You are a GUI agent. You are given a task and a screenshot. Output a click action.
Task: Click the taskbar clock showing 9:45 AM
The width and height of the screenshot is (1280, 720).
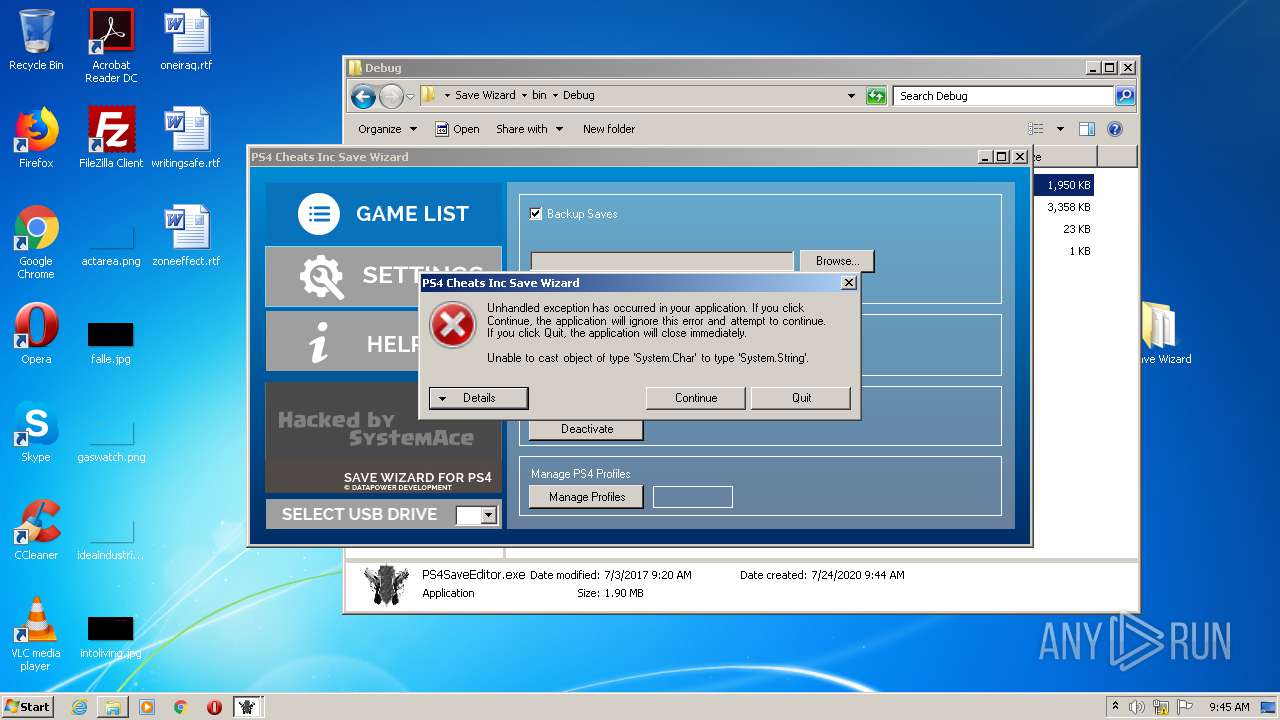point(1229,707)
